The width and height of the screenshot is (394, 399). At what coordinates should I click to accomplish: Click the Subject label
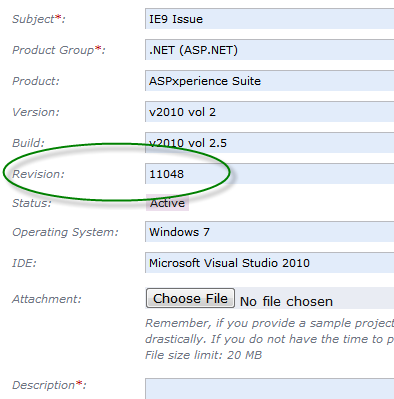click(x=39, y=19)
